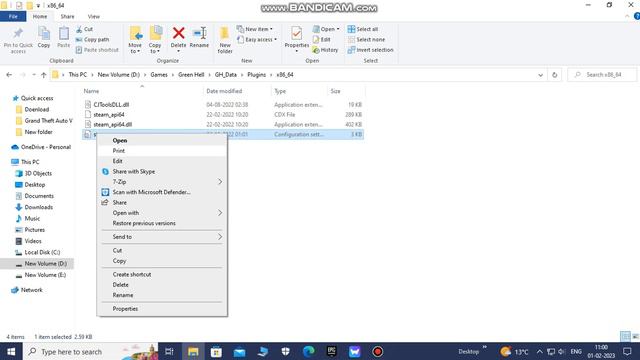Go up one folder with Up arrow
This screenshot has width=640, height=360.
pyautogui.click(x=44, y=75)
